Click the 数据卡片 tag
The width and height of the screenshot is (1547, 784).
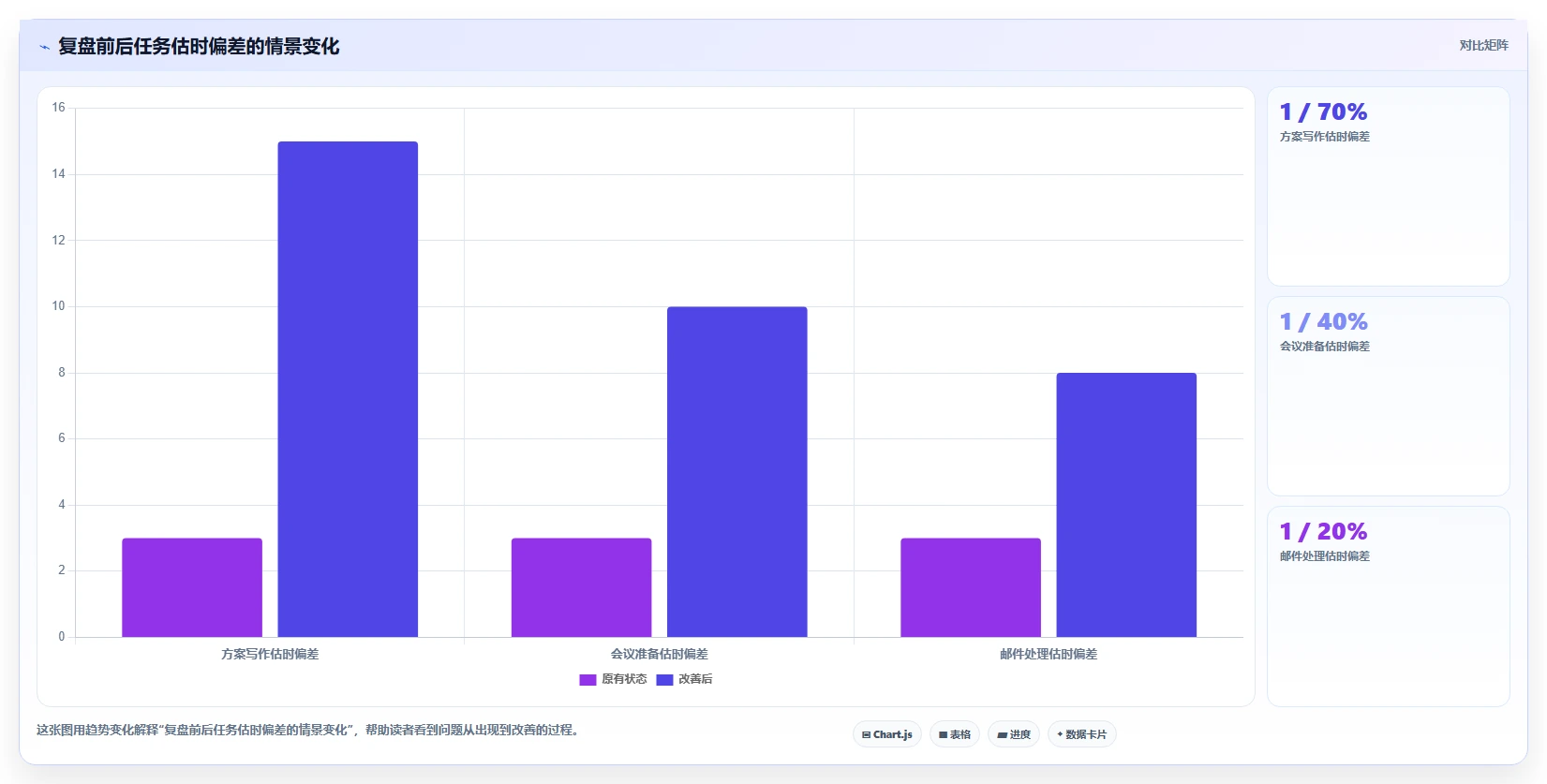coord(1082,734)
